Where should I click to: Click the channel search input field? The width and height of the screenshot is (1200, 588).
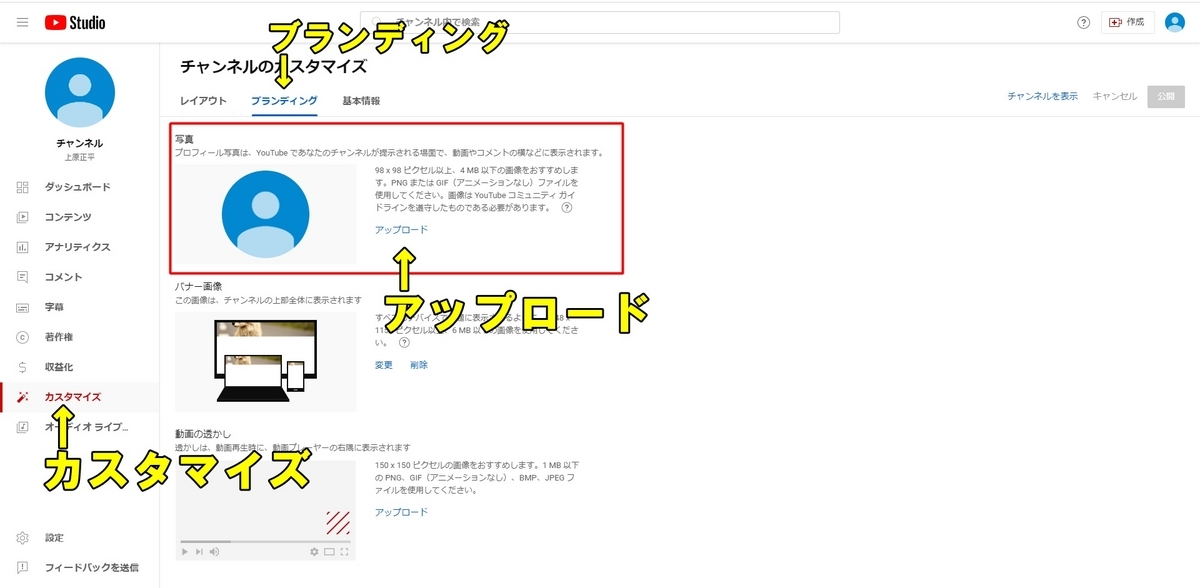(600, 21)
